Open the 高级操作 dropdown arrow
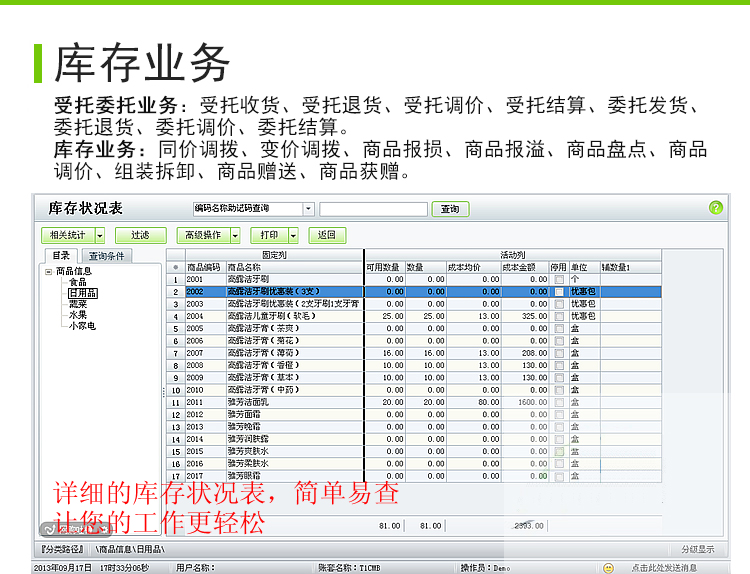This screenshot has width=750, height=574. tap(235, 236)
